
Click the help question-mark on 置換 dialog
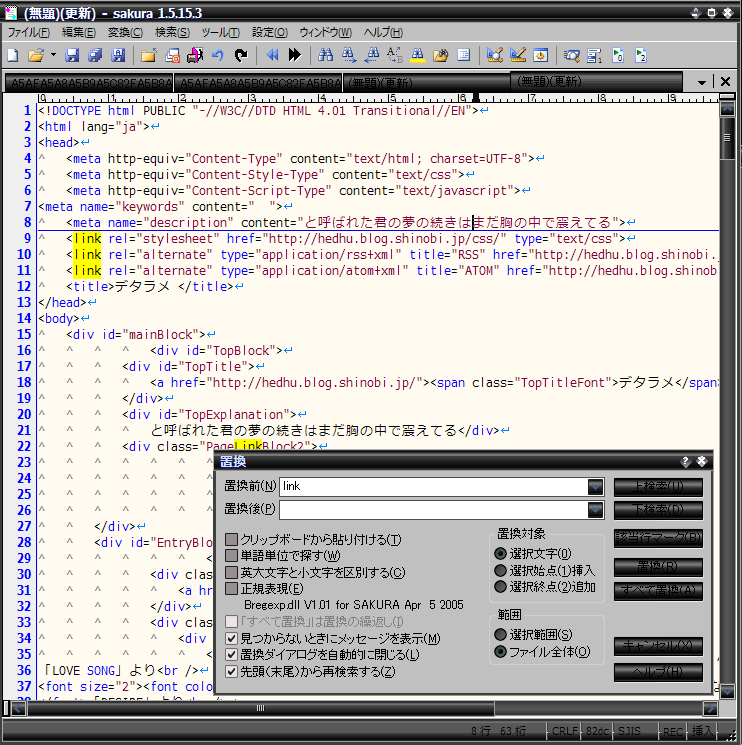685,461
